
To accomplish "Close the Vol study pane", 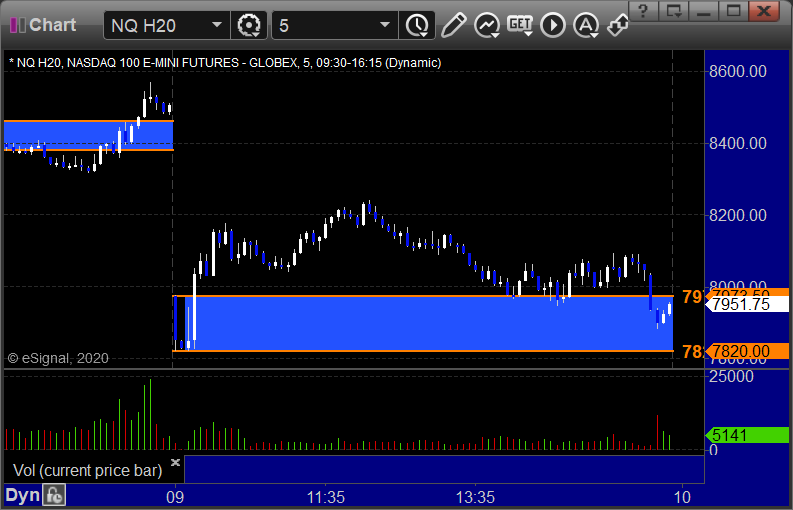I will pyautogui.click(x=175, y=462).
